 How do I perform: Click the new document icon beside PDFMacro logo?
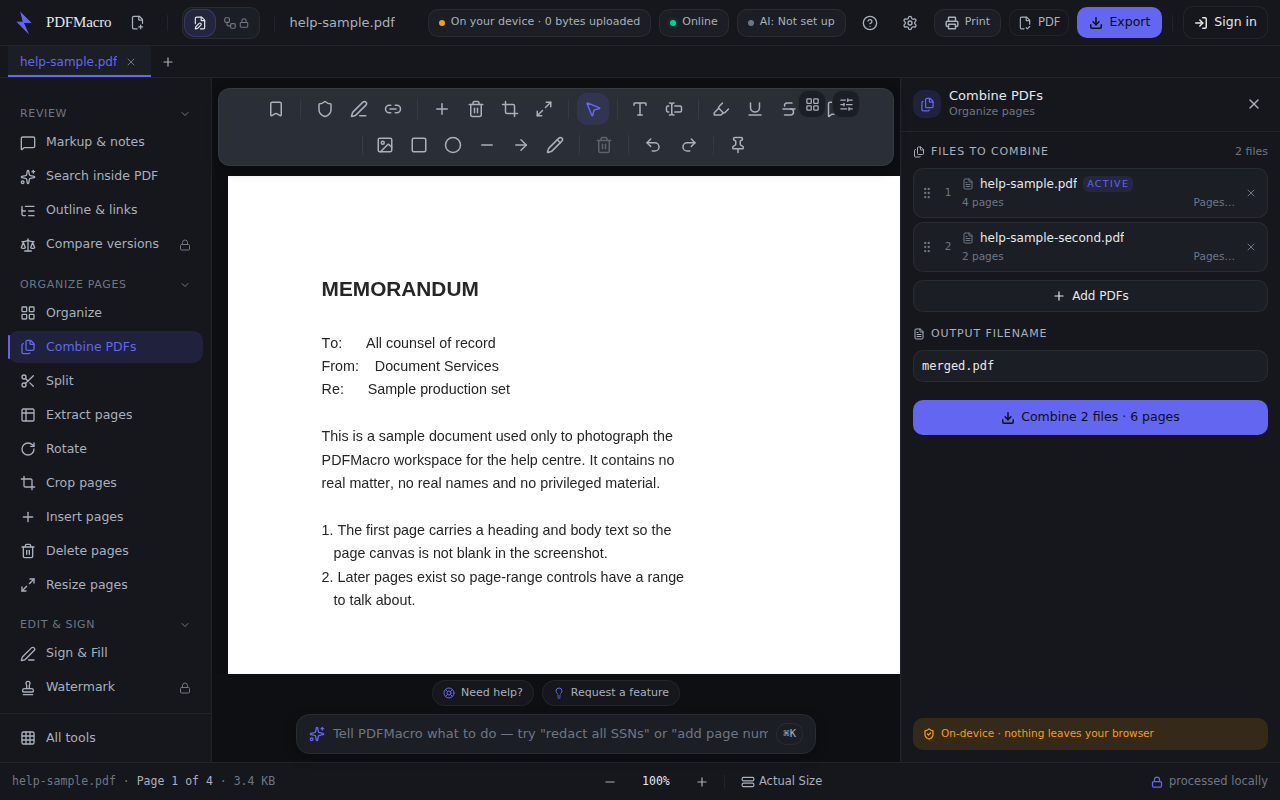tap(137, 22)
